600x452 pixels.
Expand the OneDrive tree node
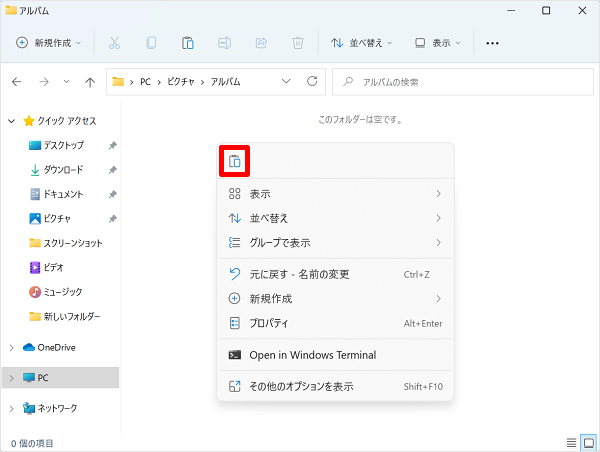(x=11, y=348)
